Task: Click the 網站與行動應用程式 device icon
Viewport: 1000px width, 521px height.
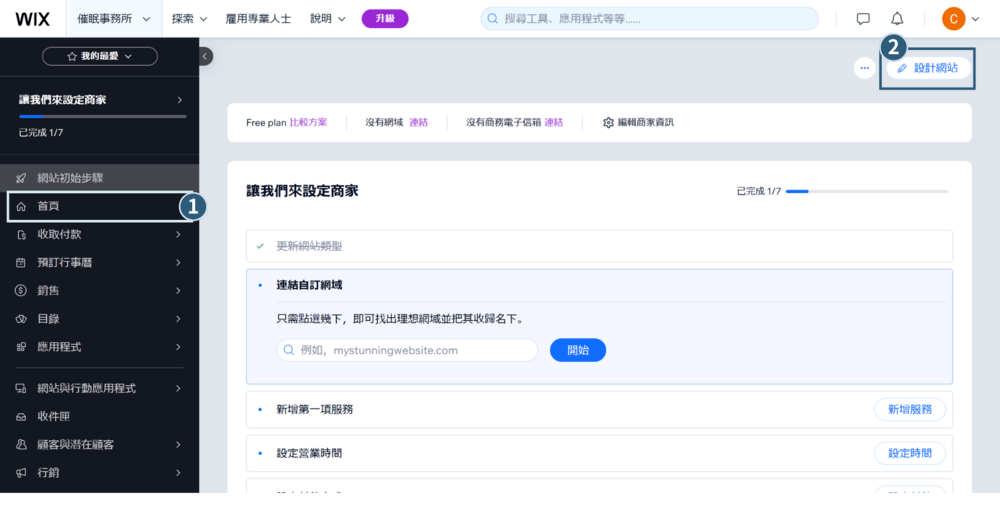Action: click(21, 388)
